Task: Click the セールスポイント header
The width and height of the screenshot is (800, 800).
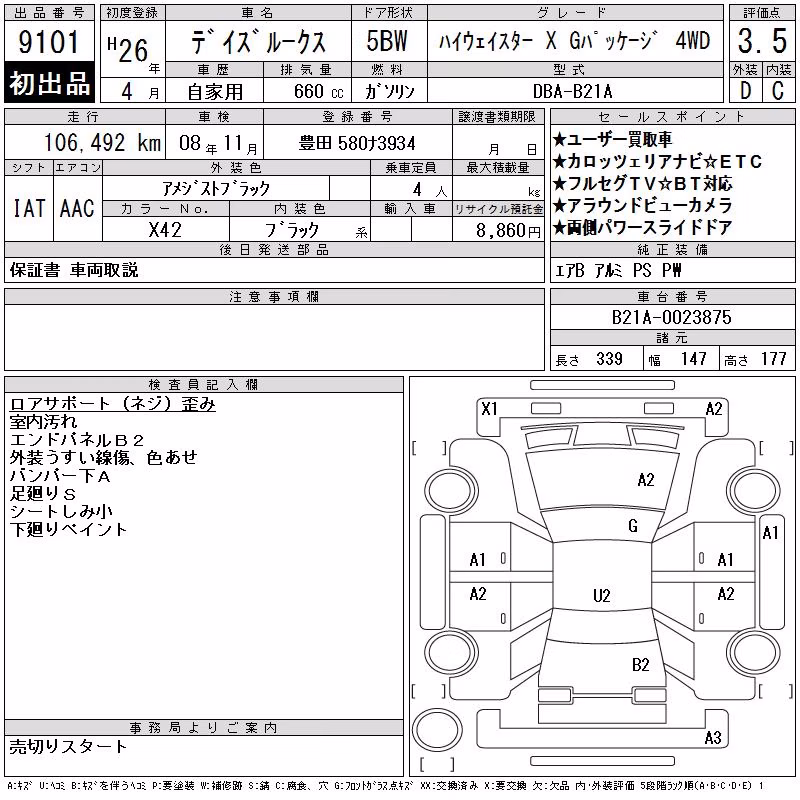Action: (x=672, y=117)
